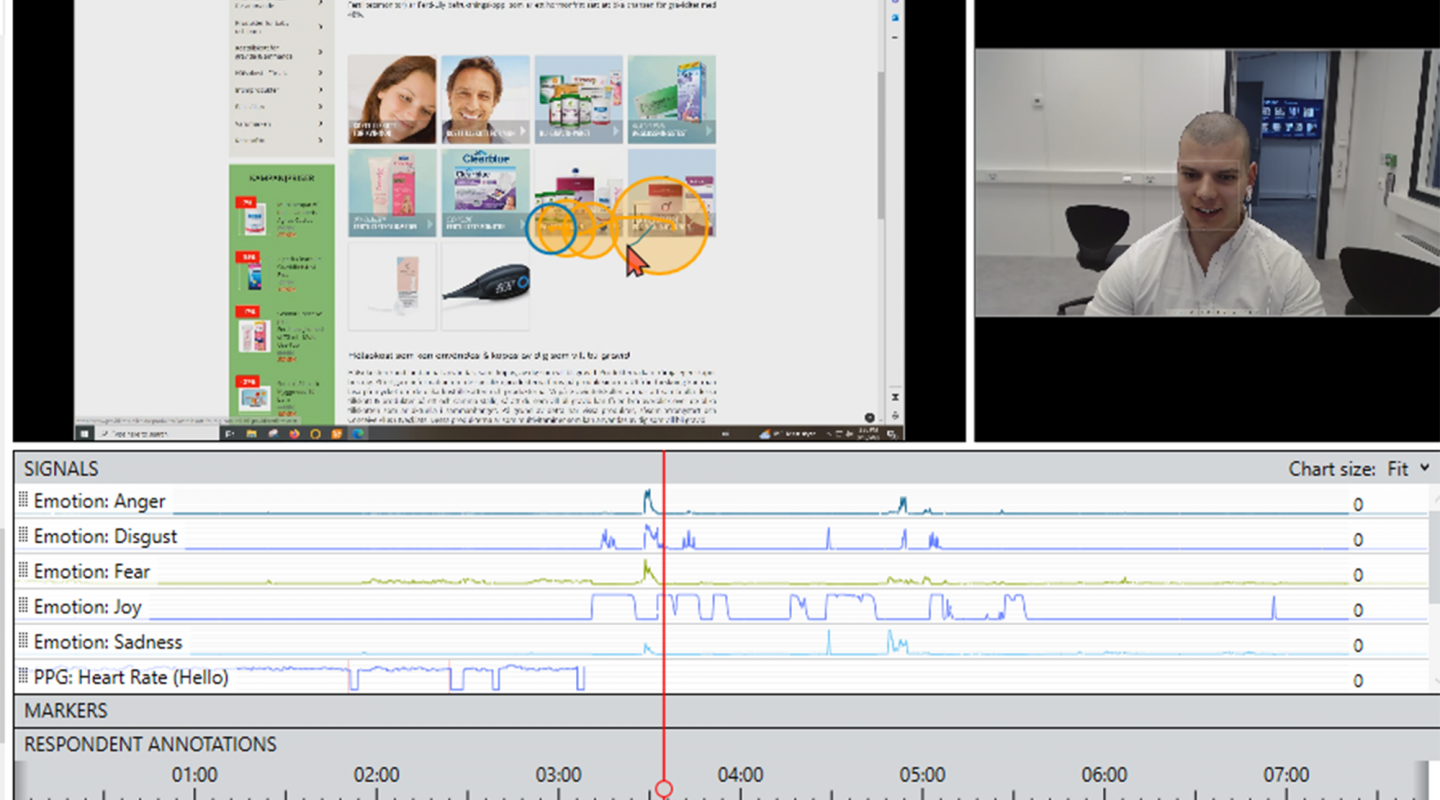
Task: Select the Emotion: Disgust signal label
Action: tap(106, 536)
